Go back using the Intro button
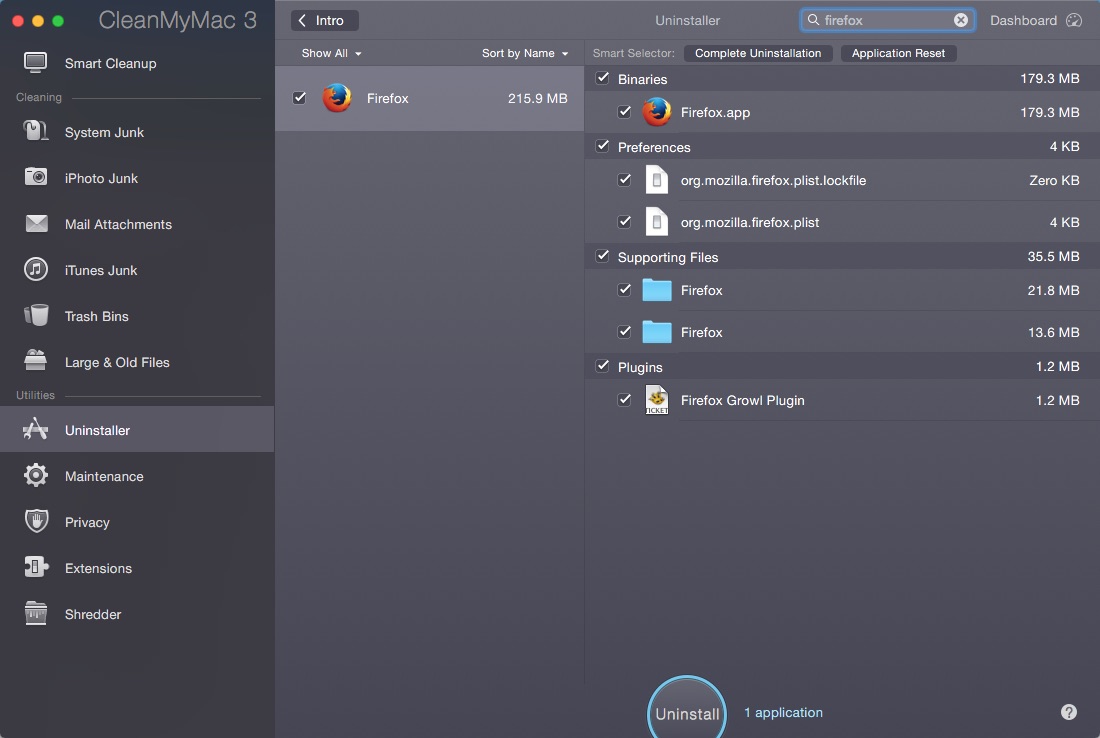This screenshot has width=1100, height=738. [x=324, y=20]
